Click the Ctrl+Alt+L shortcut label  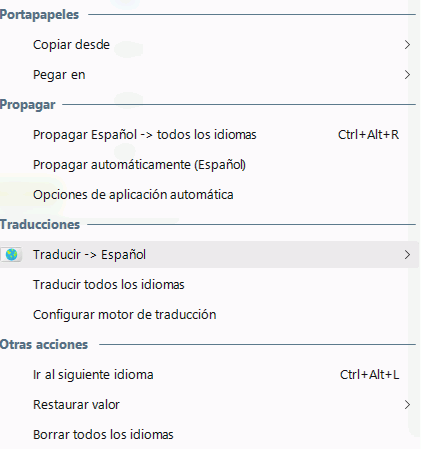click(369, 375)
